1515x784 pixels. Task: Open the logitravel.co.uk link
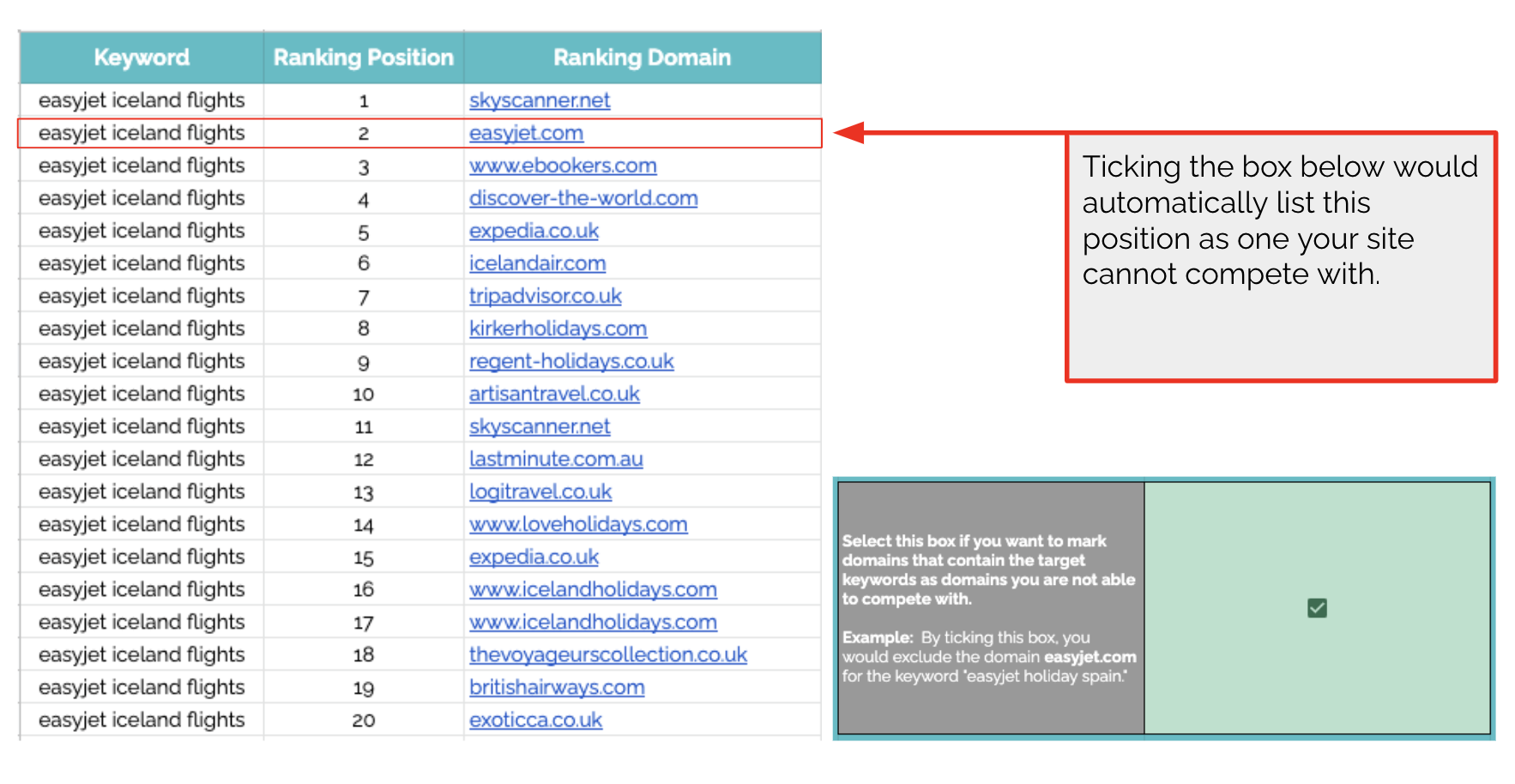[540, 492]
